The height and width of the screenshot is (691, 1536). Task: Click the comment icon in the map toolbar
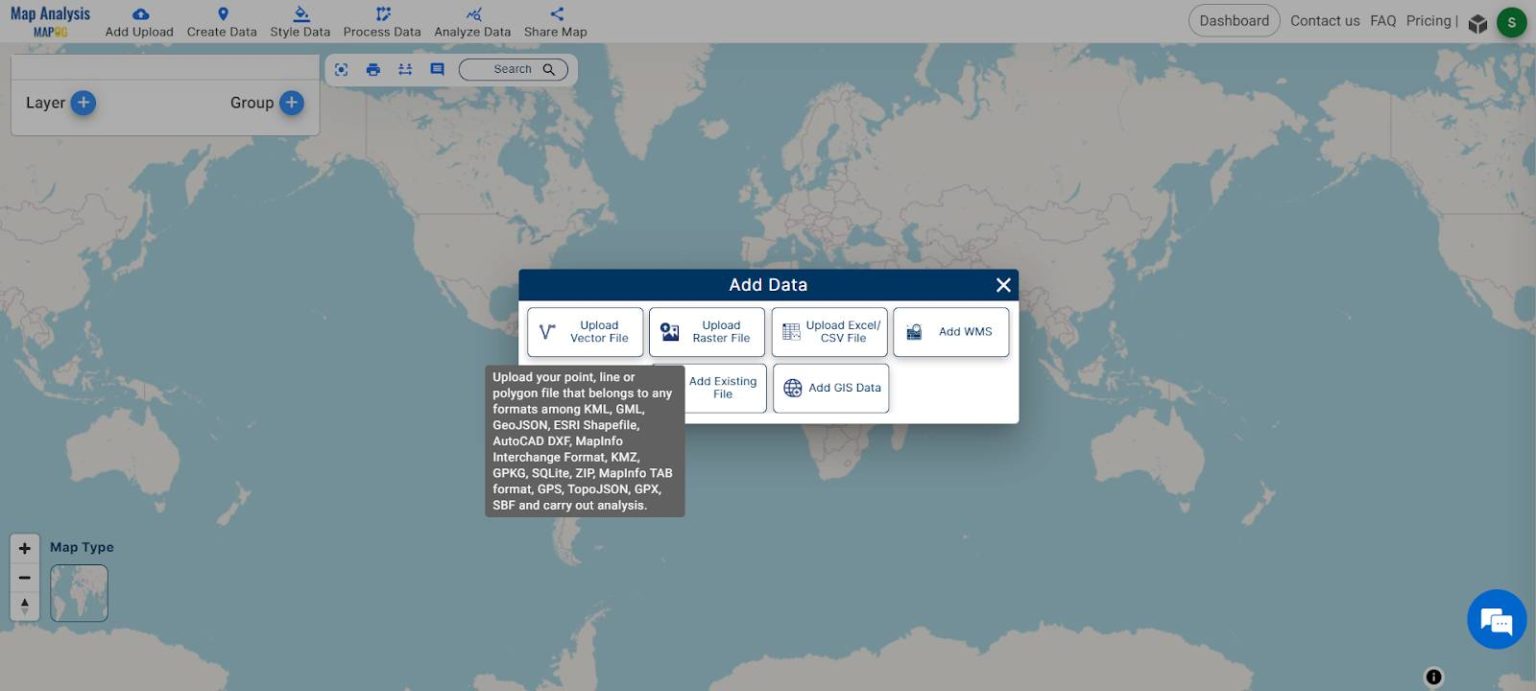click(437, 69)
